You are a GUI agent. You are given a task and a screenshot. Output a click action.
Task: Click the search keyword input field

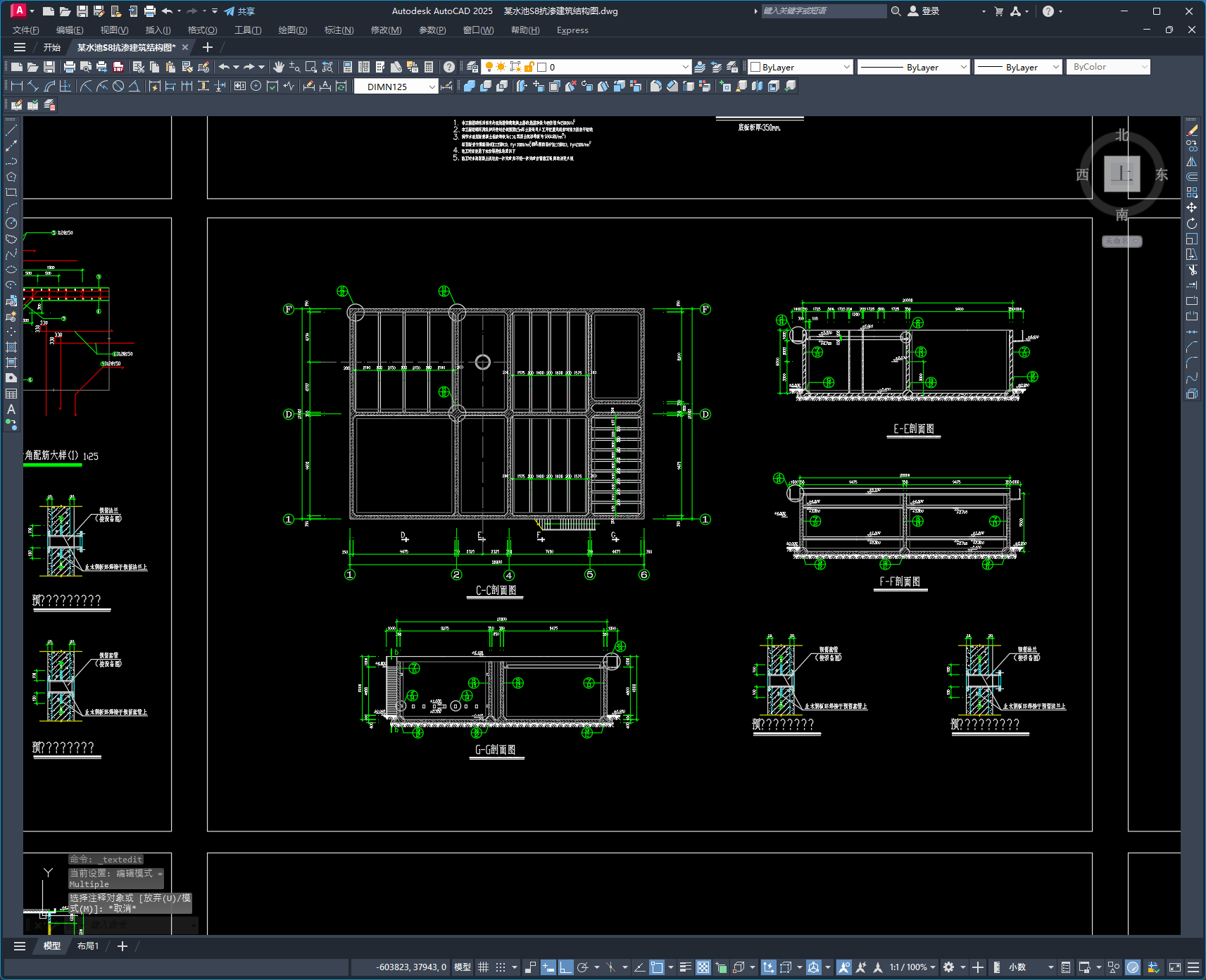[x=824, y=11]
